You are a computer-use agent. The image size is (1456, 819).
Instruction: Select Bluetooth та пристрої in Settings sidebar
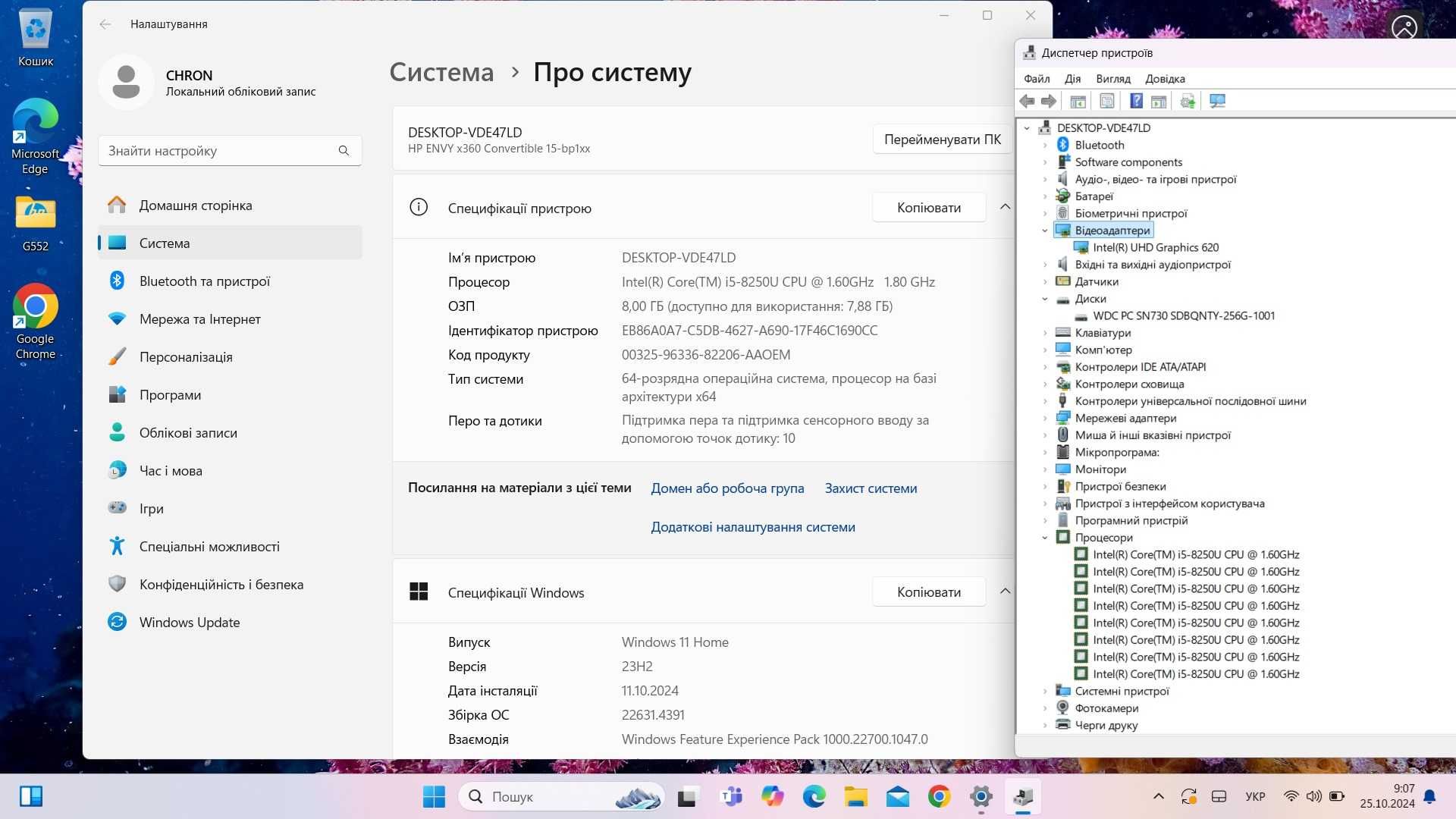pyautogui.click(x=230, y=281)
